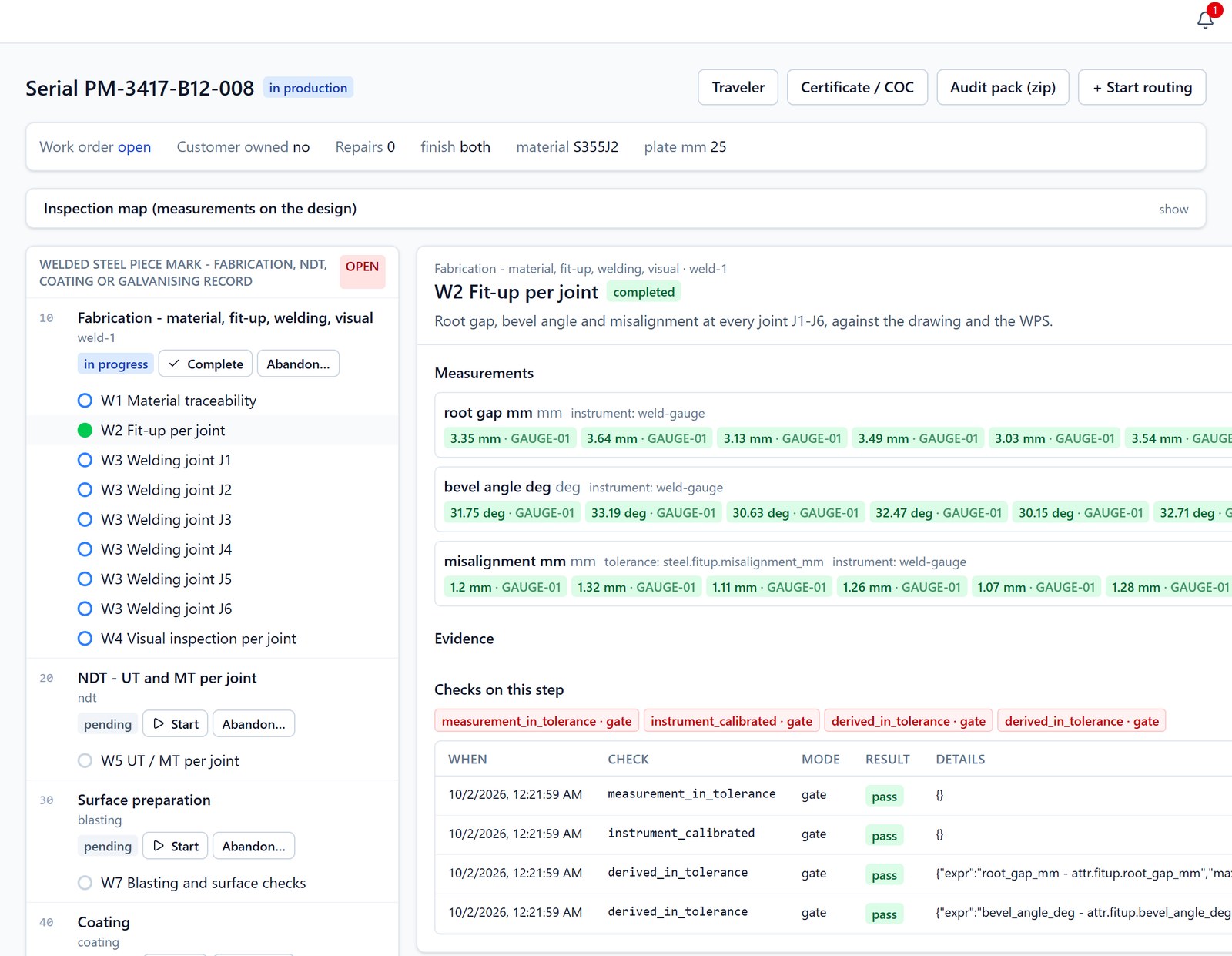Click the + Start routing button
The width and height of the screenshot is (1232, 956).
coord(1142,87)
